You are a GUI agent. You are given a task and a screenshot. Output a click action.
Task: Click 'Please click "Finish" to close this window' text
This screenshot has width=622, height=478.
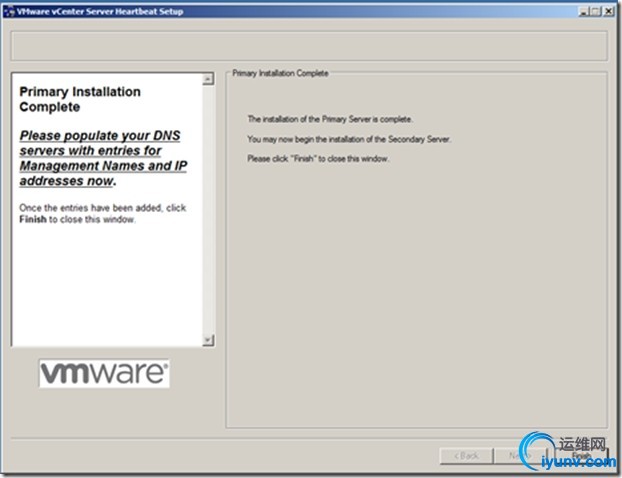coord(318,159)
